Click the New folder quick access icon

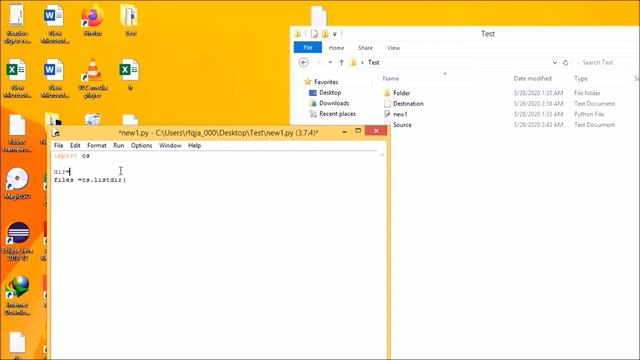tap(325, 34)
